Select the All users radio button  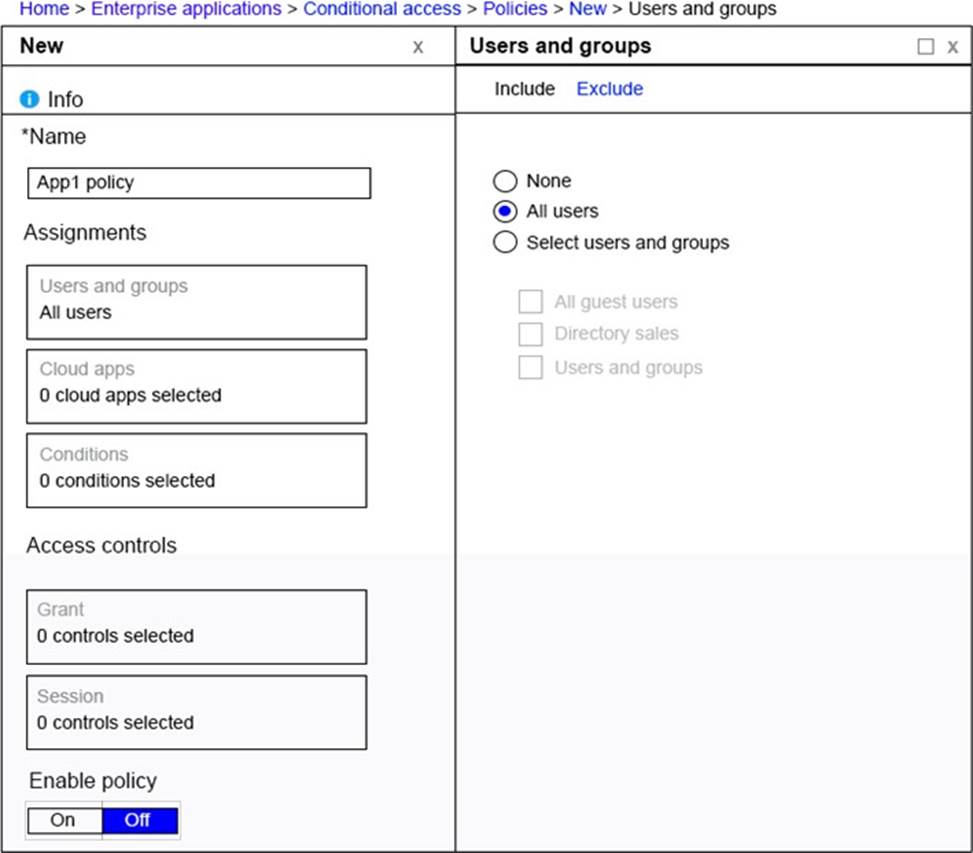tap(505, 211)
